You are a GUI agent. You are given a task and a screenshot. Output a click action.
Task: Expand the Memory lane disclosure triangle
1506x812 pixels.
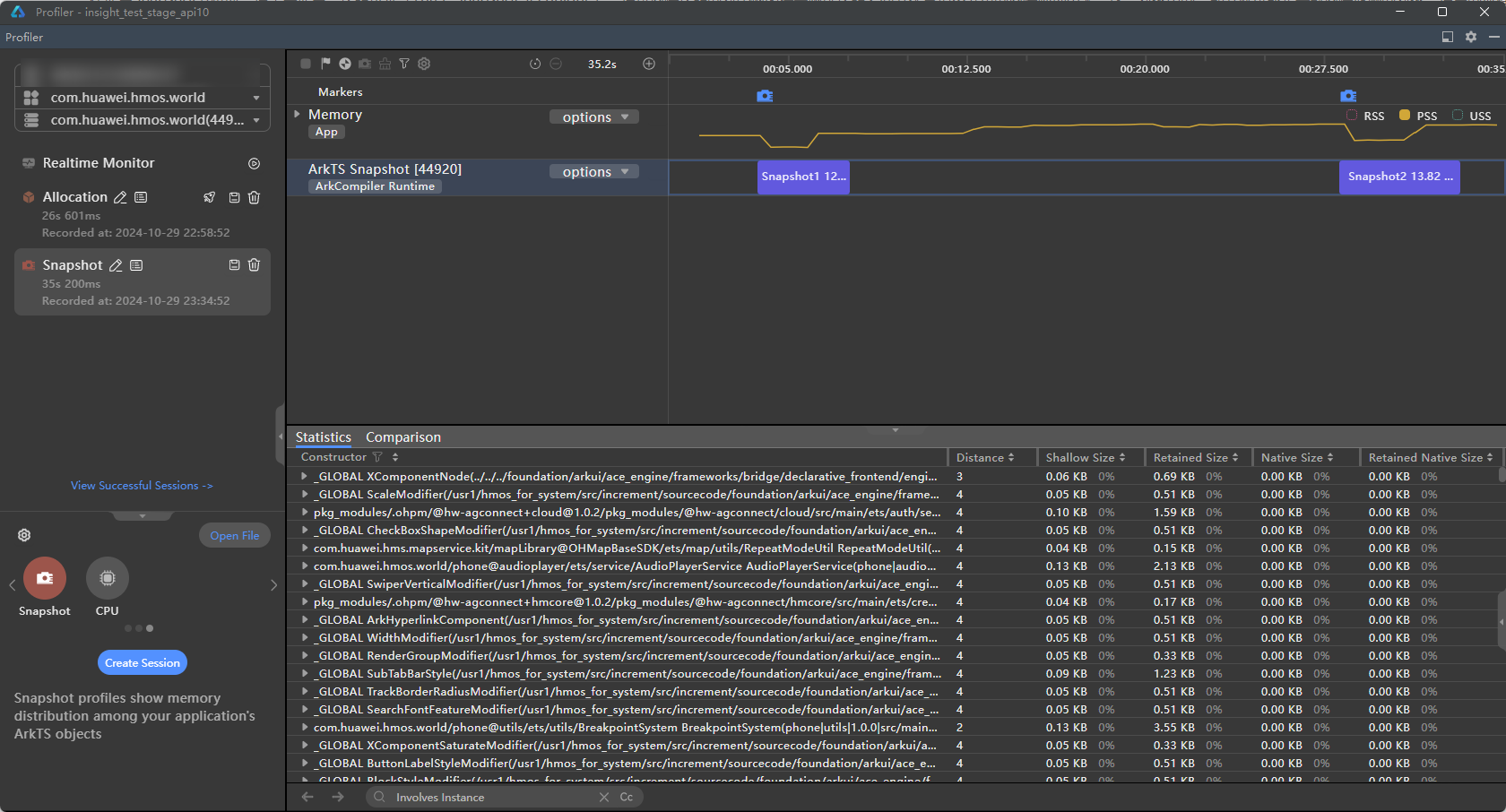[x=298, y=114]
